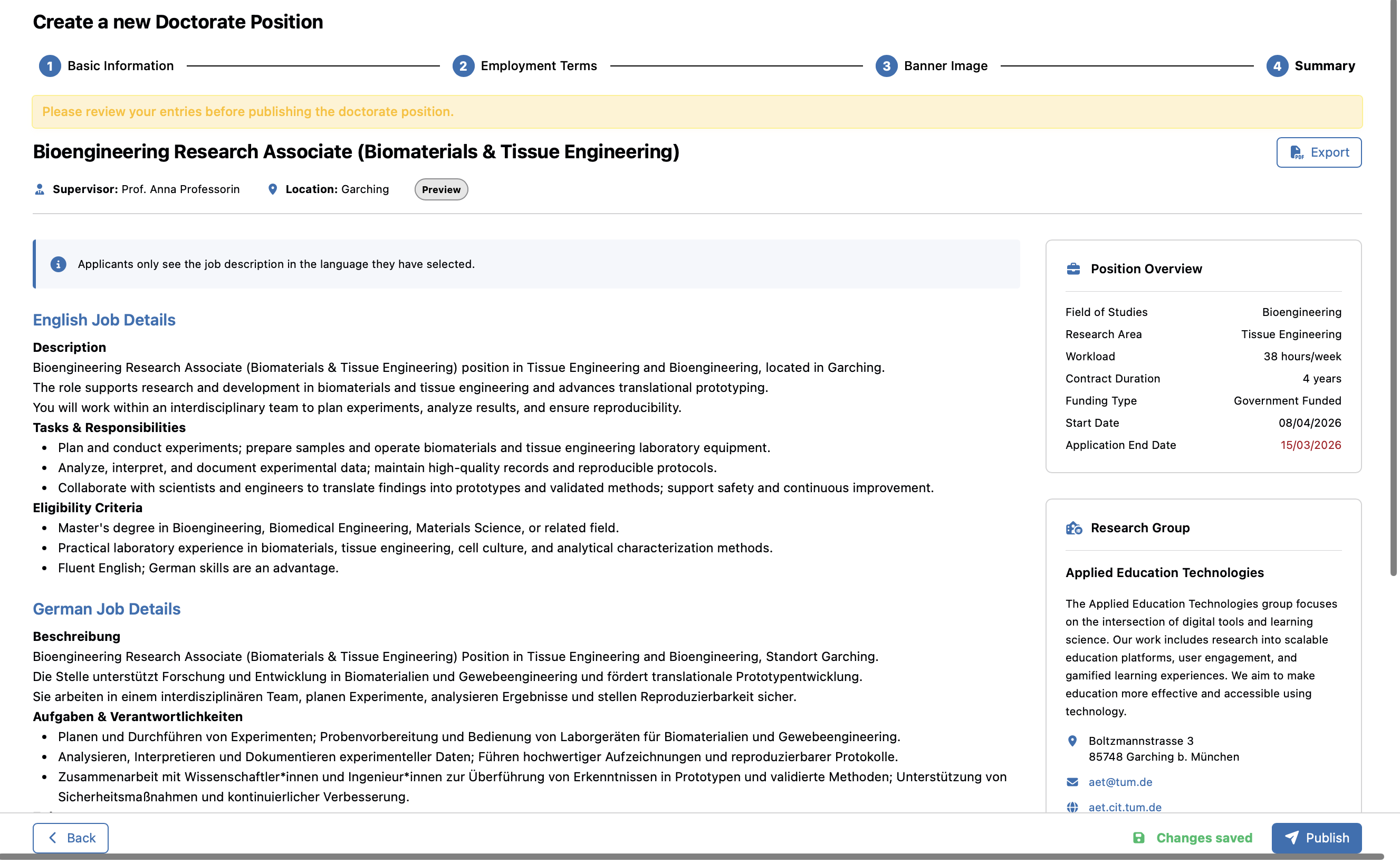This screenshot has height=863, width=1400.
Task: Click the vertical page scrollbar
Action: [x=1393, y=285]
